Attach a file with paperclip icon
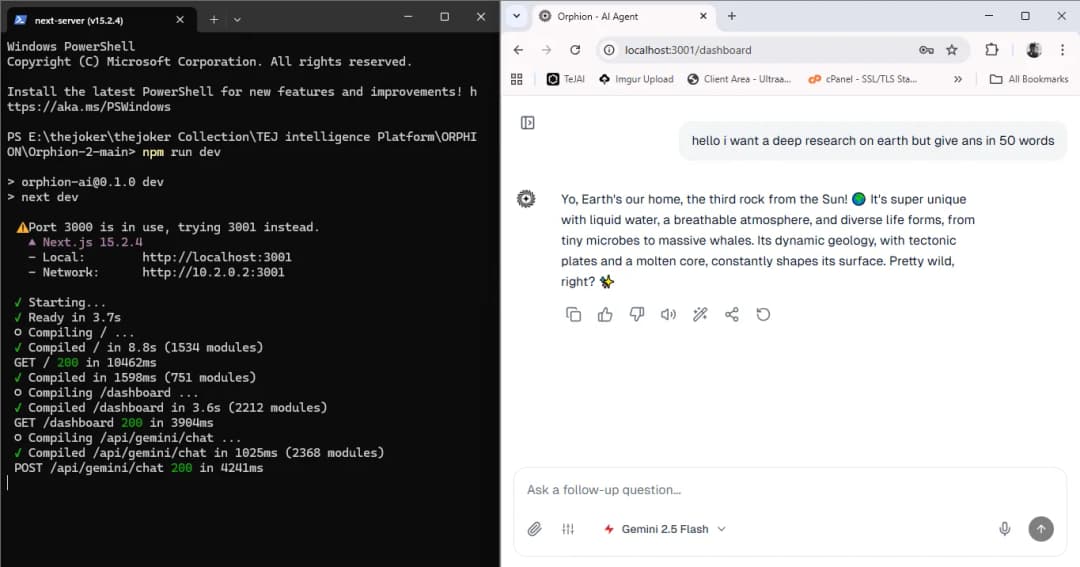This screenshot has width=1080, height=567. pos(535,529)
